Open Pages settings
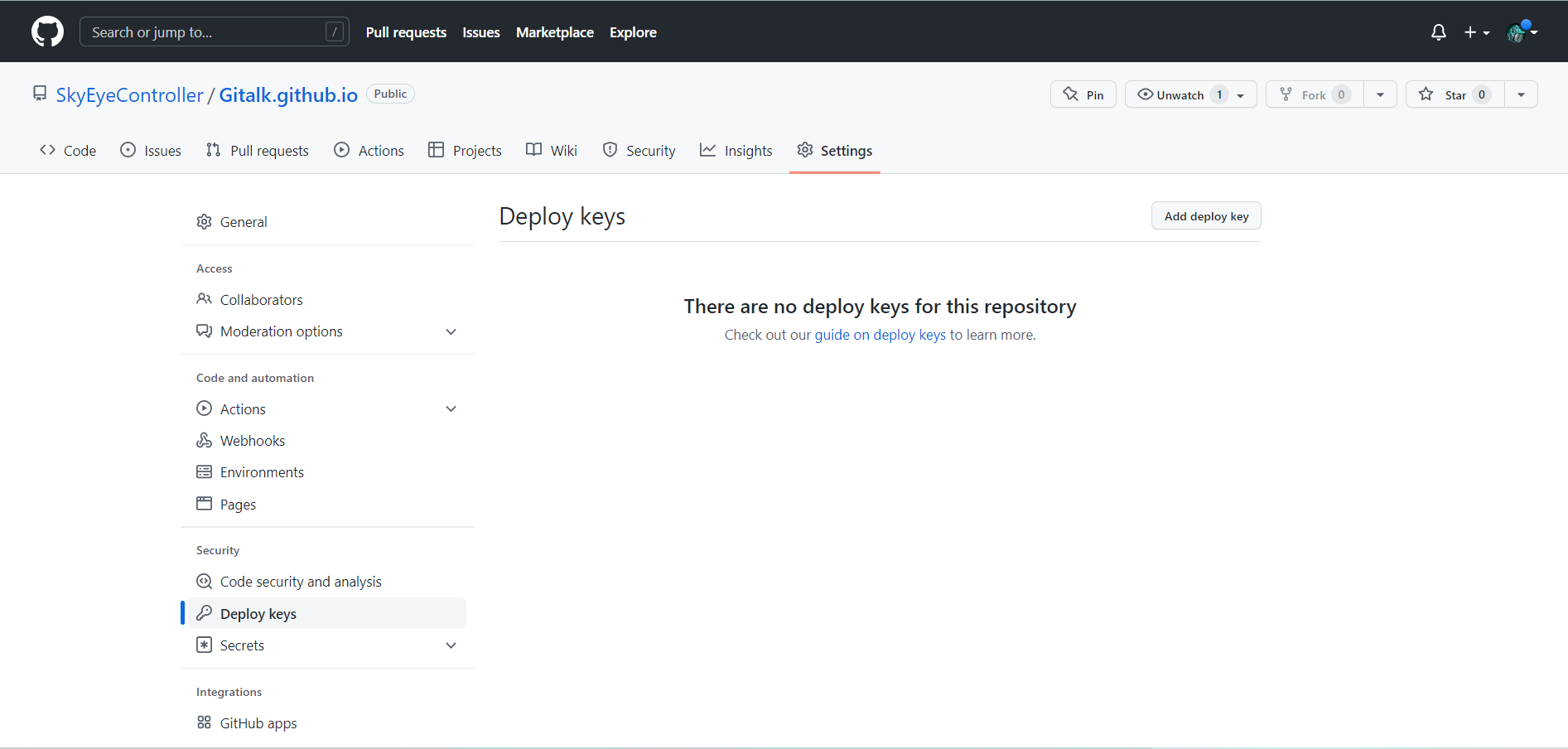This screenshot has width=1568, height=749. 327,504
